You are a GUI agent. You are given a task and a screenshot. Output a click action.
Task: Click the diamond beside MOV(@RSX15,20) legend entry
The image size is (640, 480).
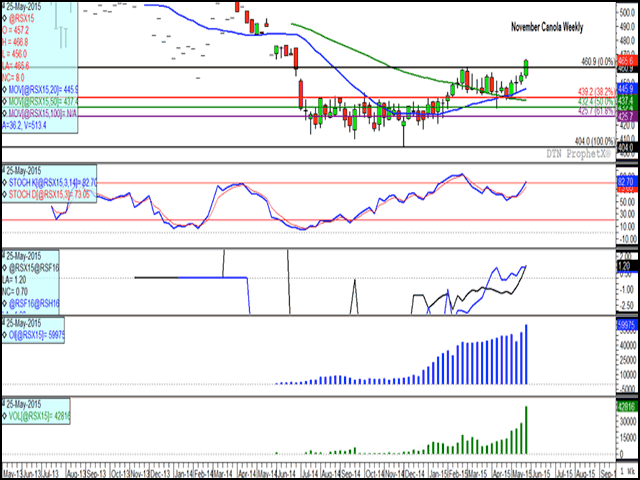coord(4,89)
